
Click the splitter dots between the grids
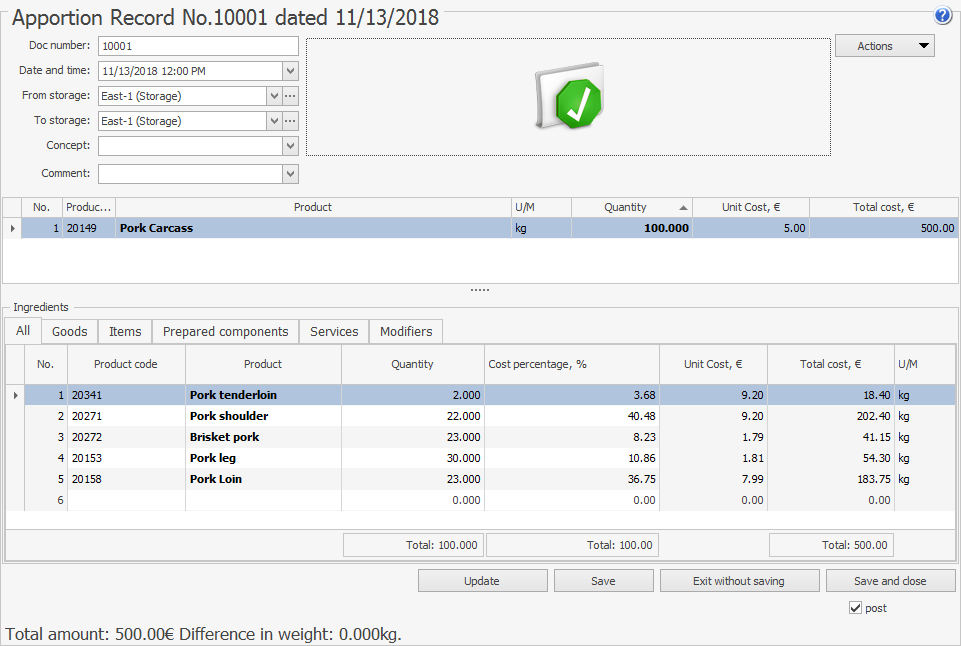480,290
